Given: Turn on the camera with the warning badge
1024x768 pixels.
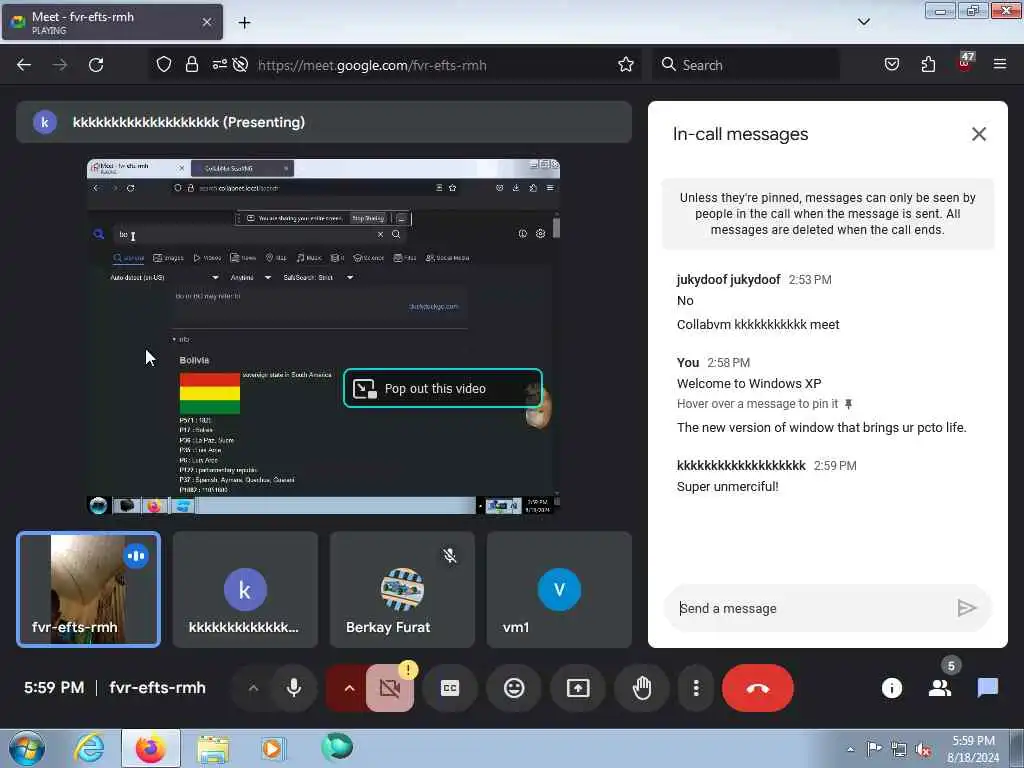Looking at the screenshot, I should (x=390, y=688).
